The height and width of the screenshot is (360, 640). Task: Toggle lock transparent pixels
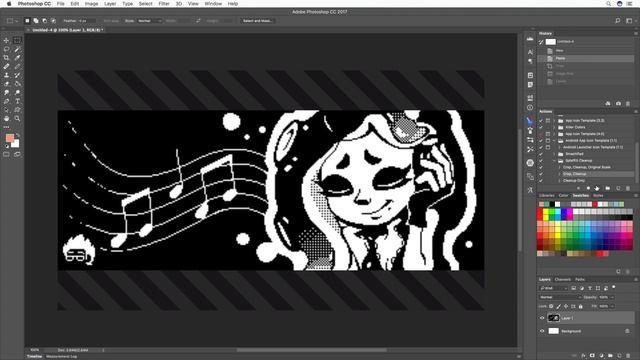point(551,306)
